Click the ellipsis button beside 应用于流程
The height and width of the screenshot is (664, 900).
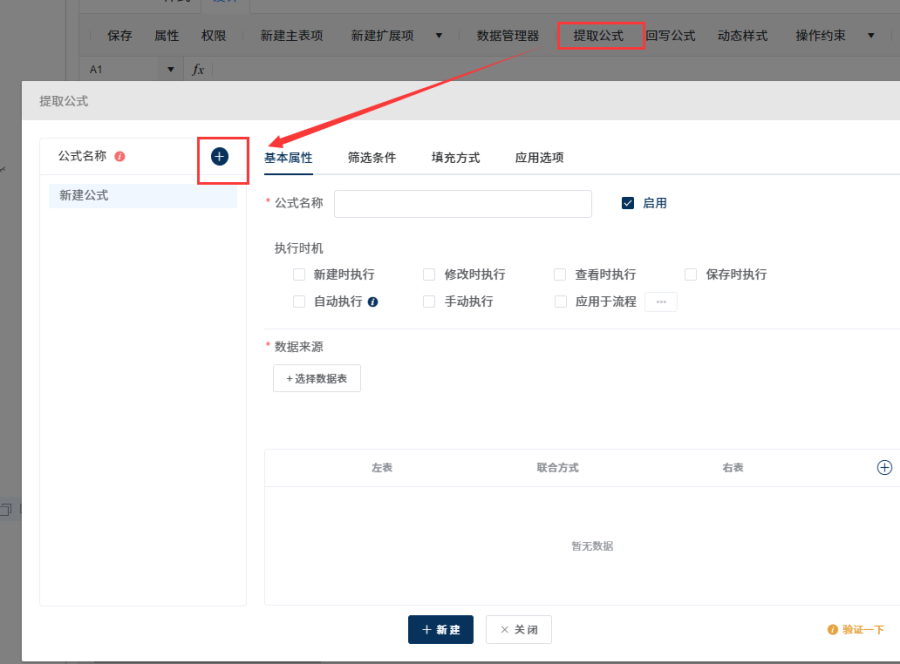click(x=661, y=302)
